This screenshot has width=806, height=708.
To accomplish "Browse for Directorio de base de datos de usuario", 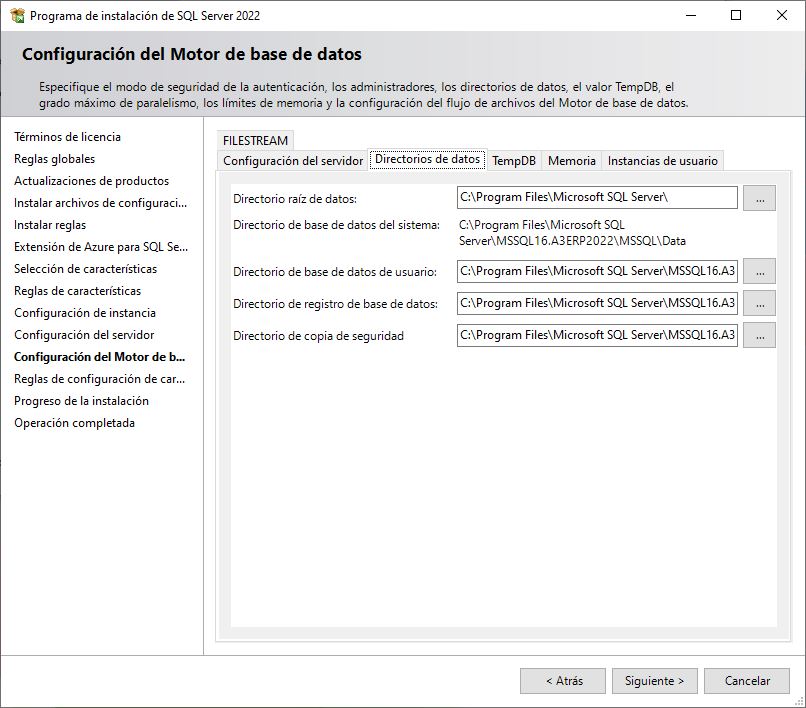I will 759,271.
